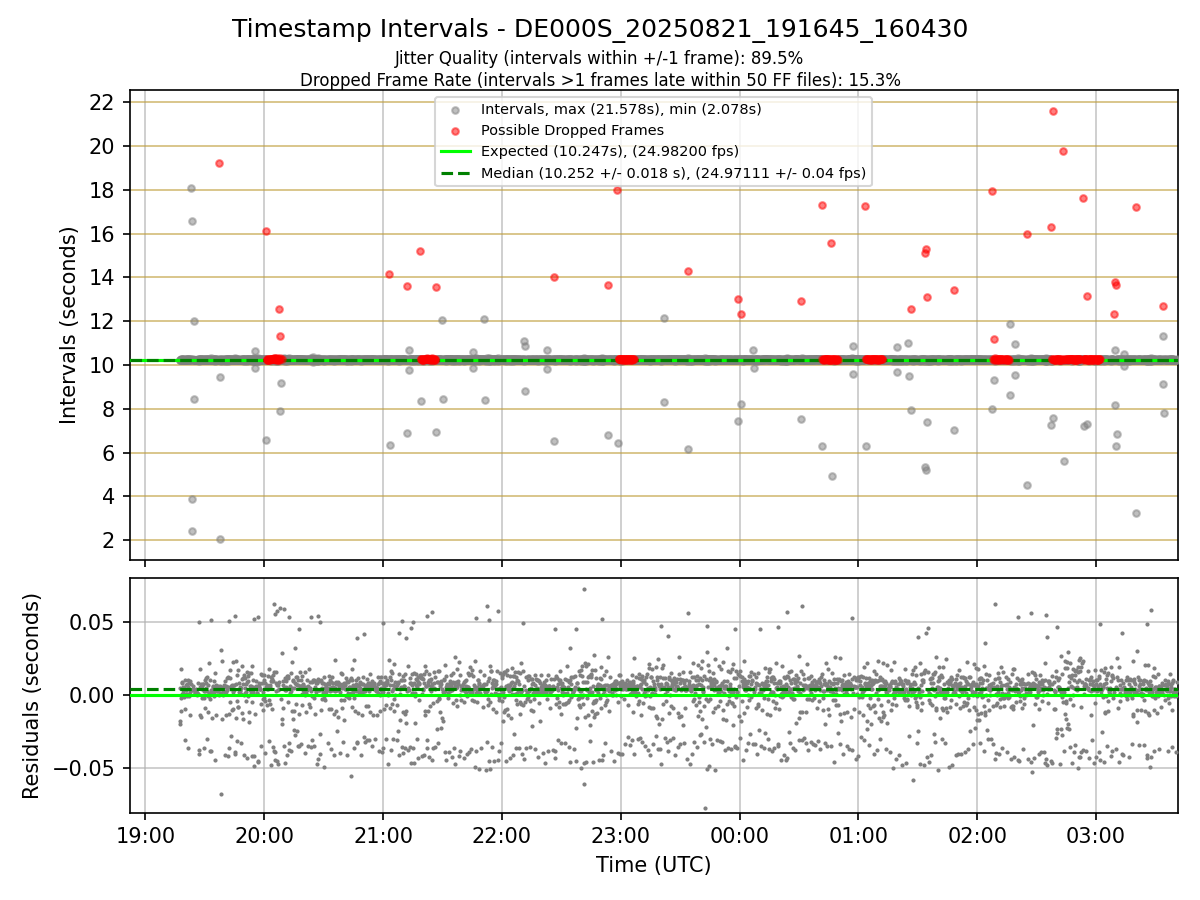
Task: Click the solid green line sample in the legend
Action: [x=455, y=152]
